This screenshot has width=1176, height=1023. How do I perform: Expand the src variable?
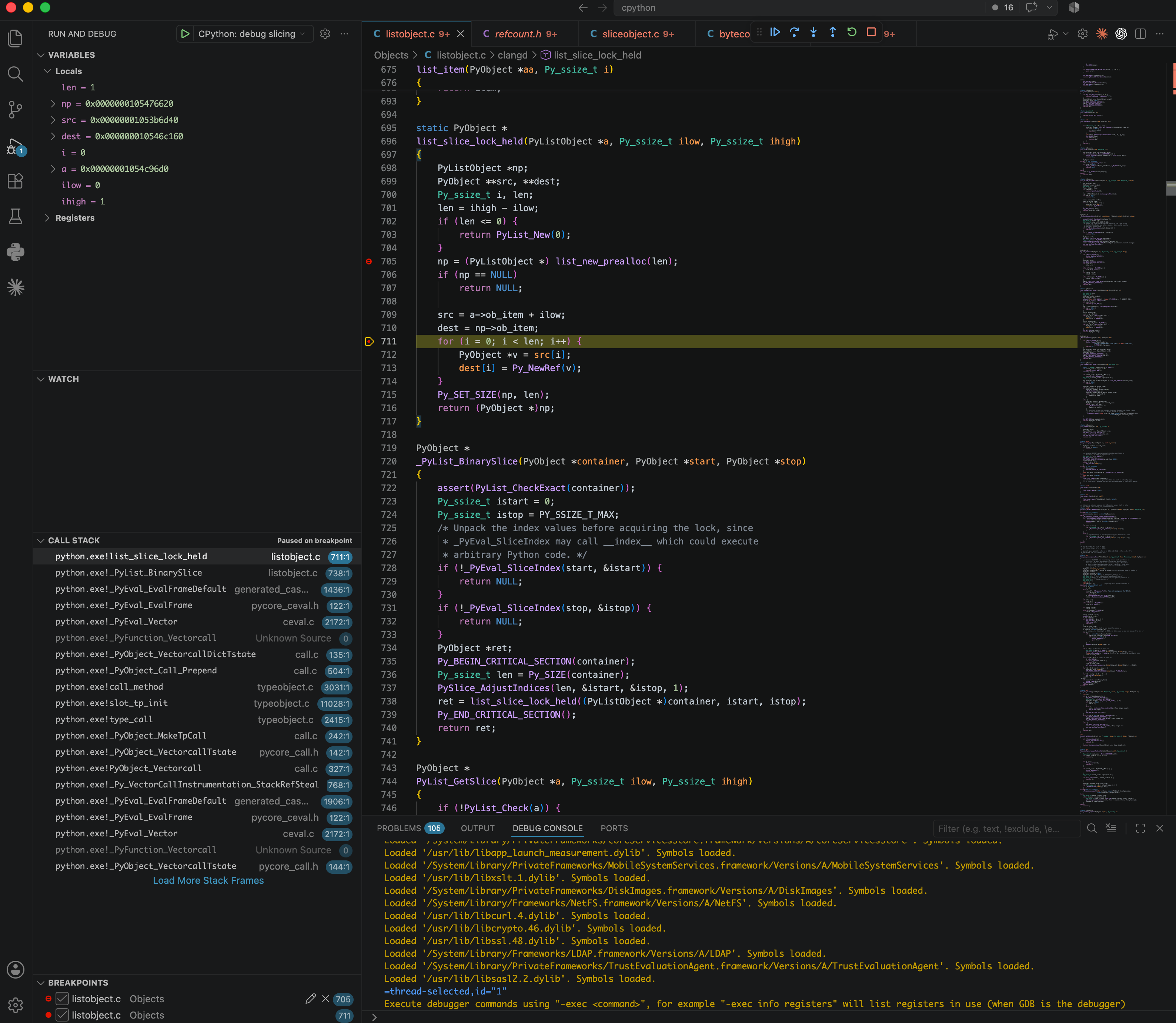[x=53, y=120]
